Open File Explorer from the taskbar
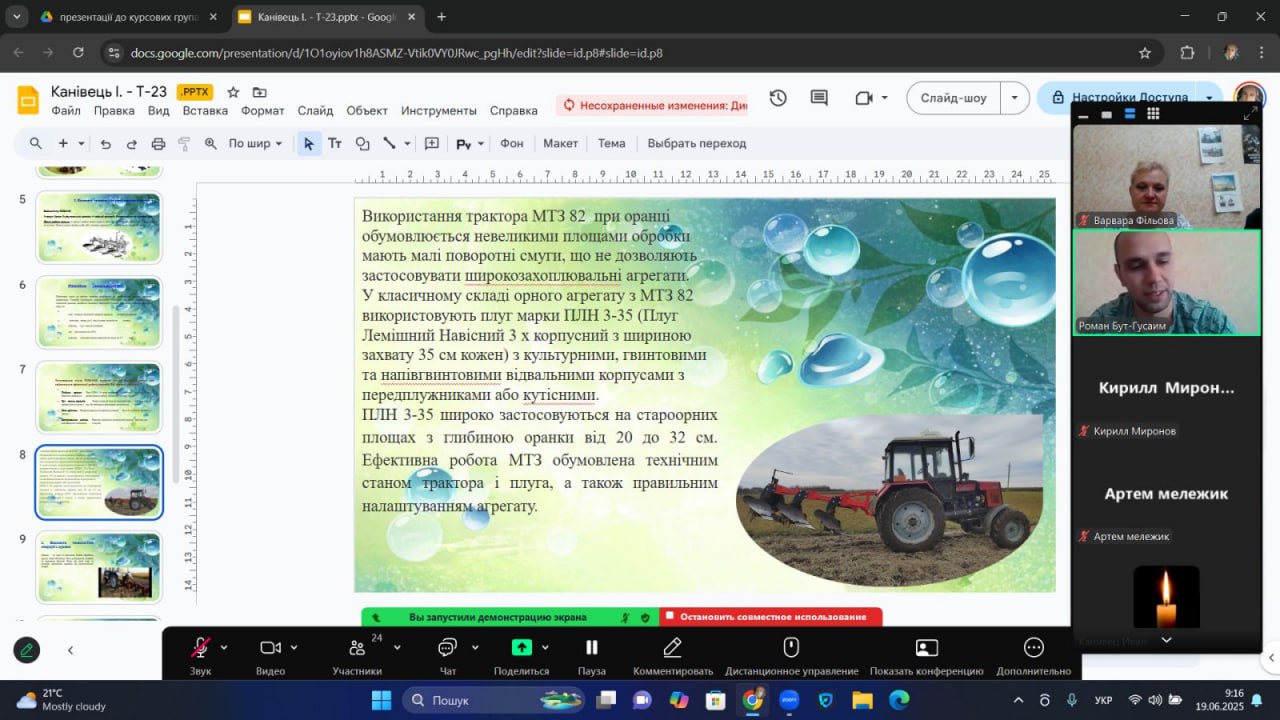The image size is (1280, 720). (862, 700)
